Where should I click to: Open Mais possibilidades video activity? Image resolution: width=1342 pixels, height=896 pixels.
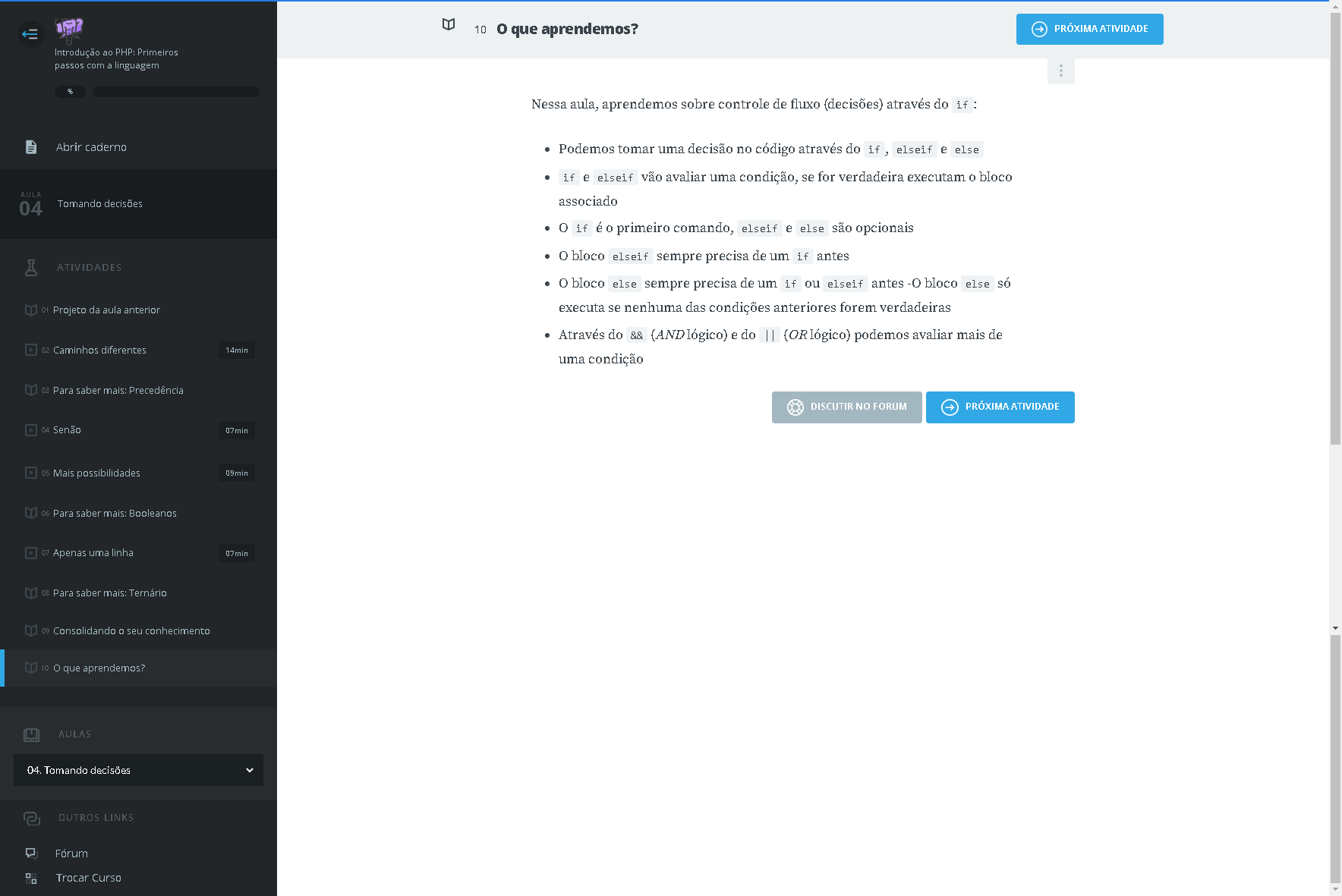click(x=96, y=473)
